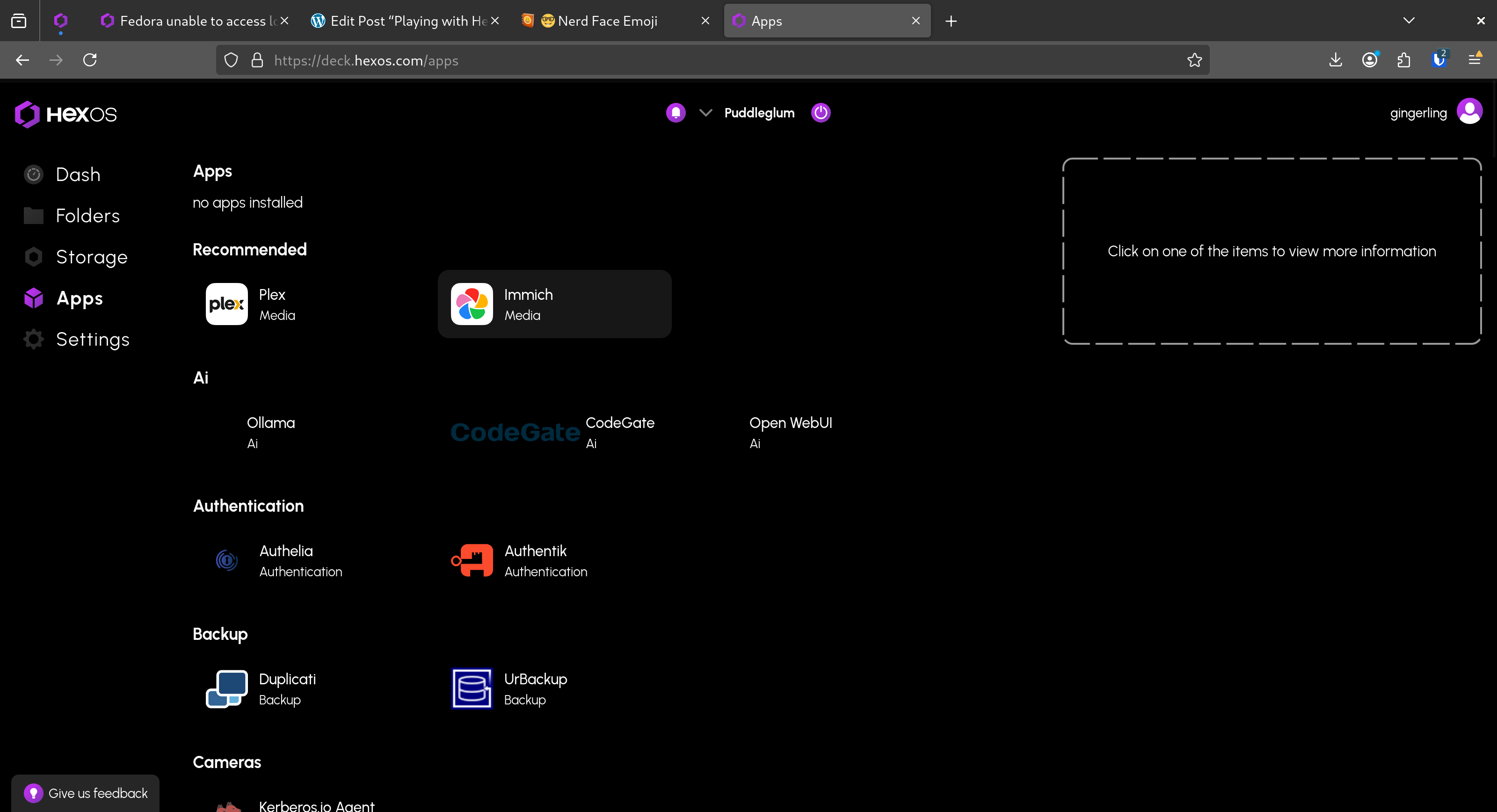The image size is (1497, 812).
Task: Switch to the Edit Post tab
Action: 405,21
